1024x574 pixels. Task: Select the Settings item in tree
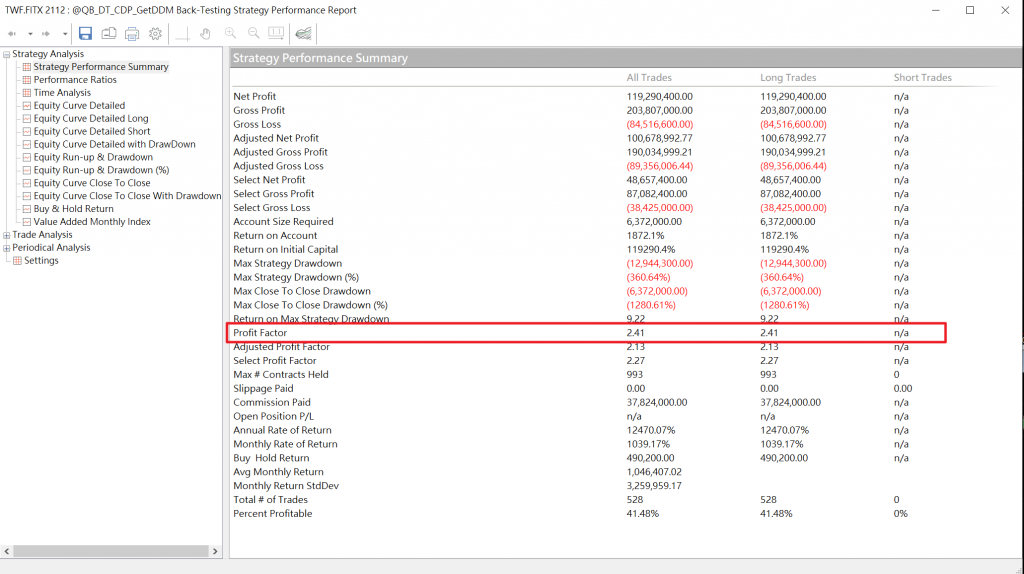pos(41,261)
